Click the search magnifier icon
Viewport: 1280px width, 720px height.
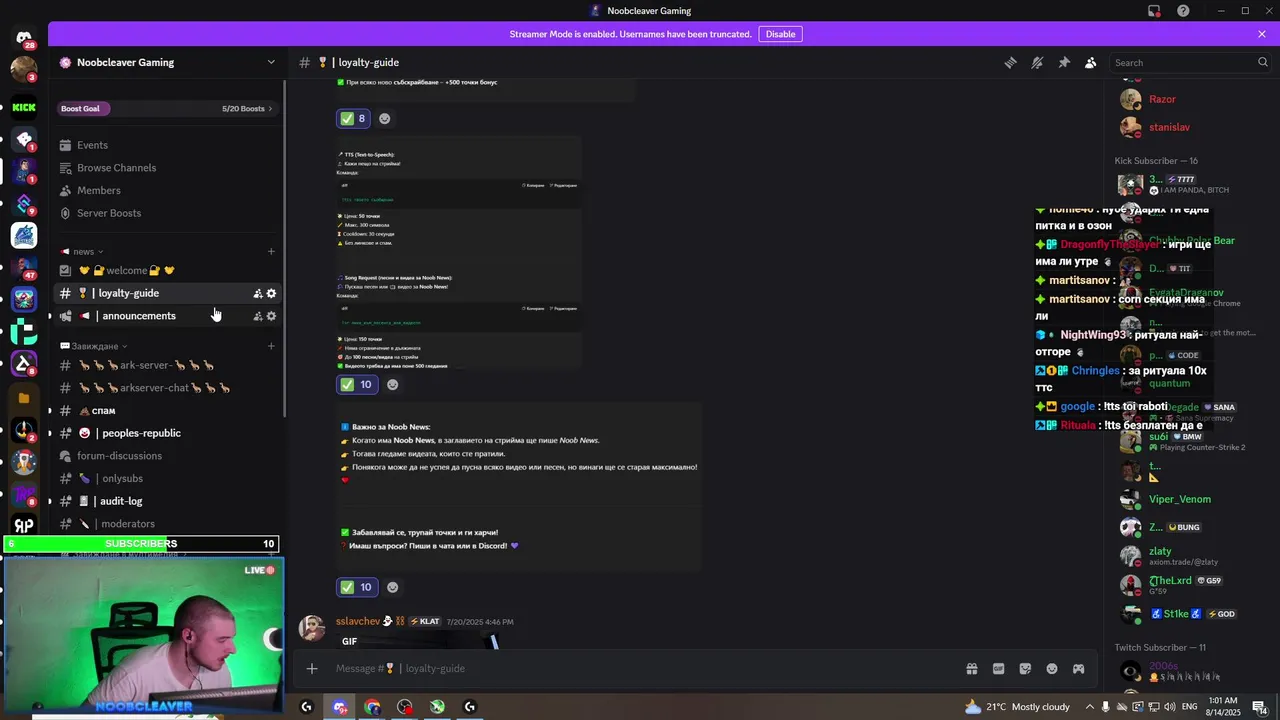(1263, 62)
